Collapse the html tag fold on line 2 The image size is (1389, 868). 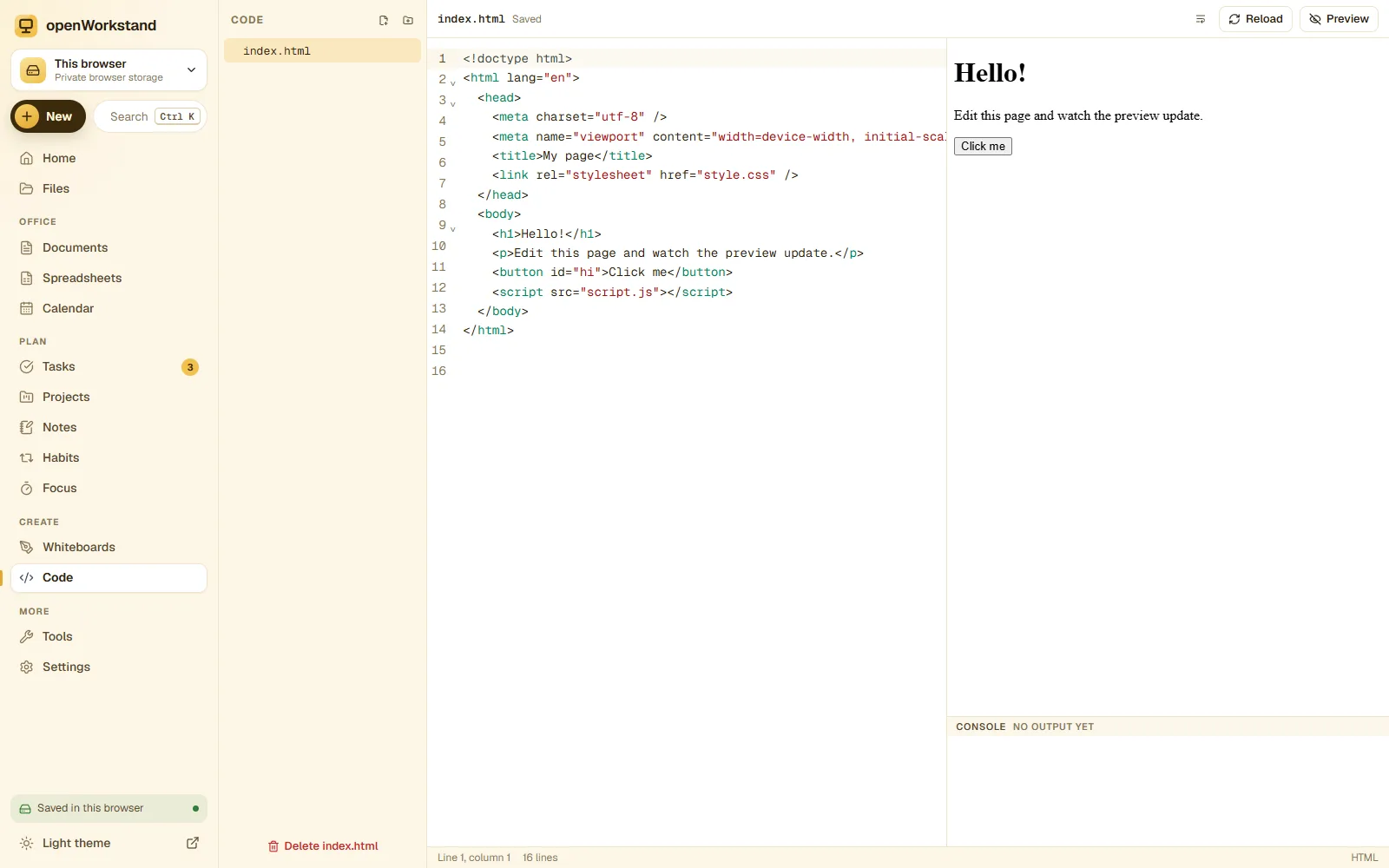coord(452,83)
